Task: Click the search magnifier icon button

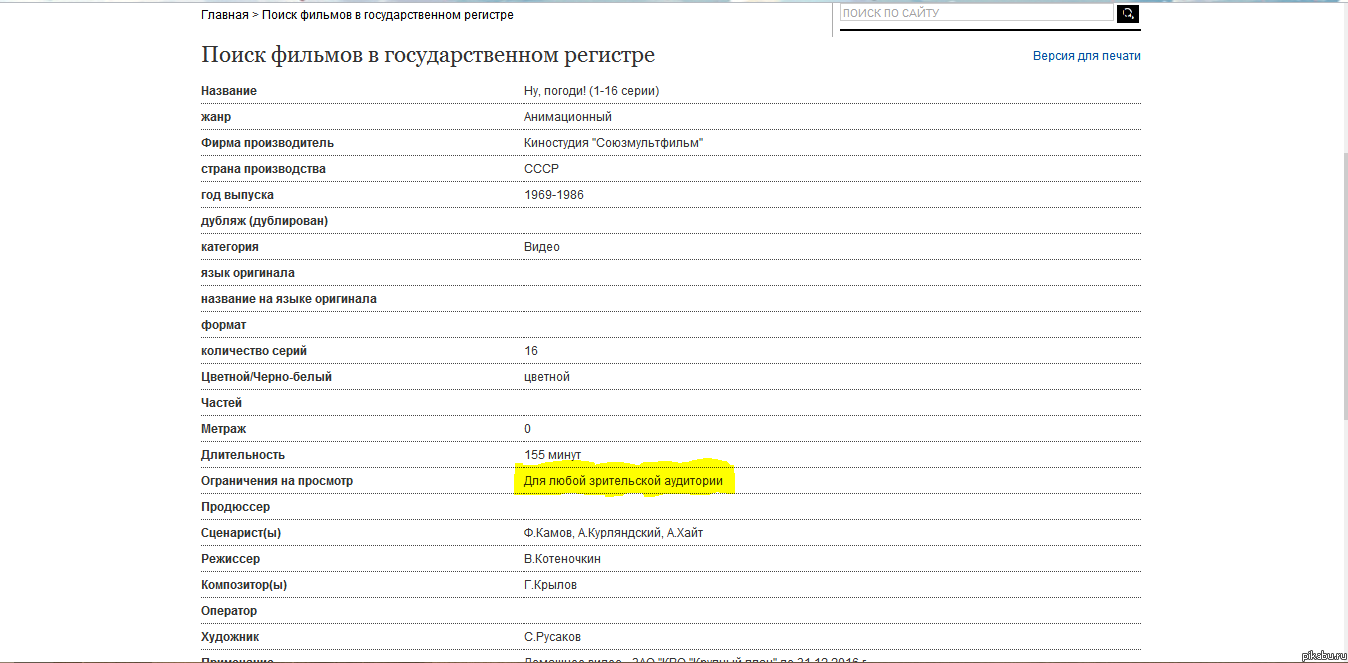Action: point(1128,13)
